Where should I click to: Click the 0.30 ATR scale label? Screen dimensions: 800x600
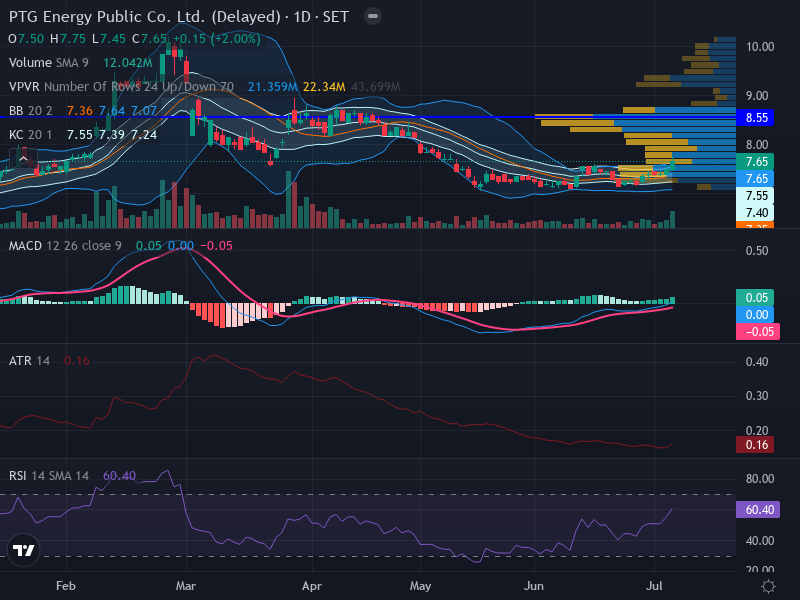[757, 396]
